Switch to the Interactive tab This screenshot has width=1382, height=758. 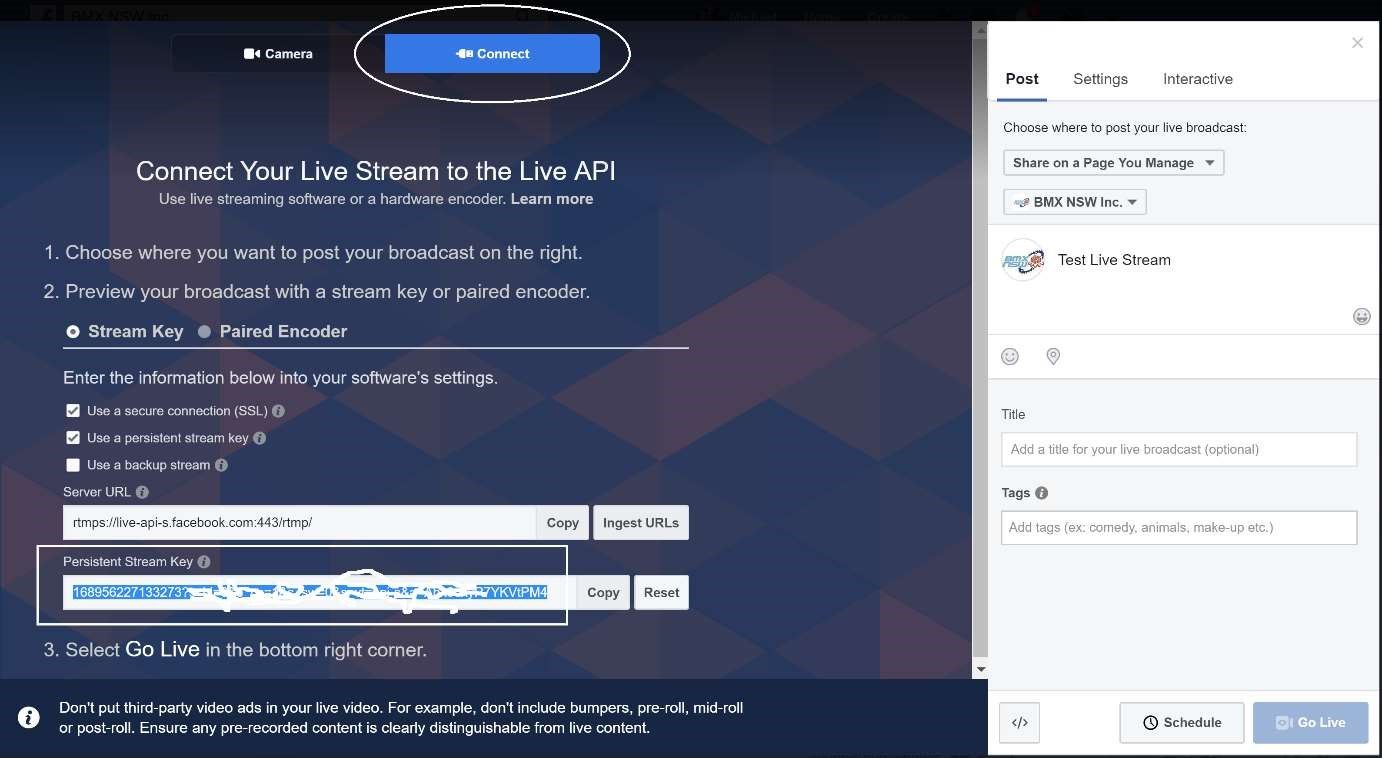[x=1197, y=79]
